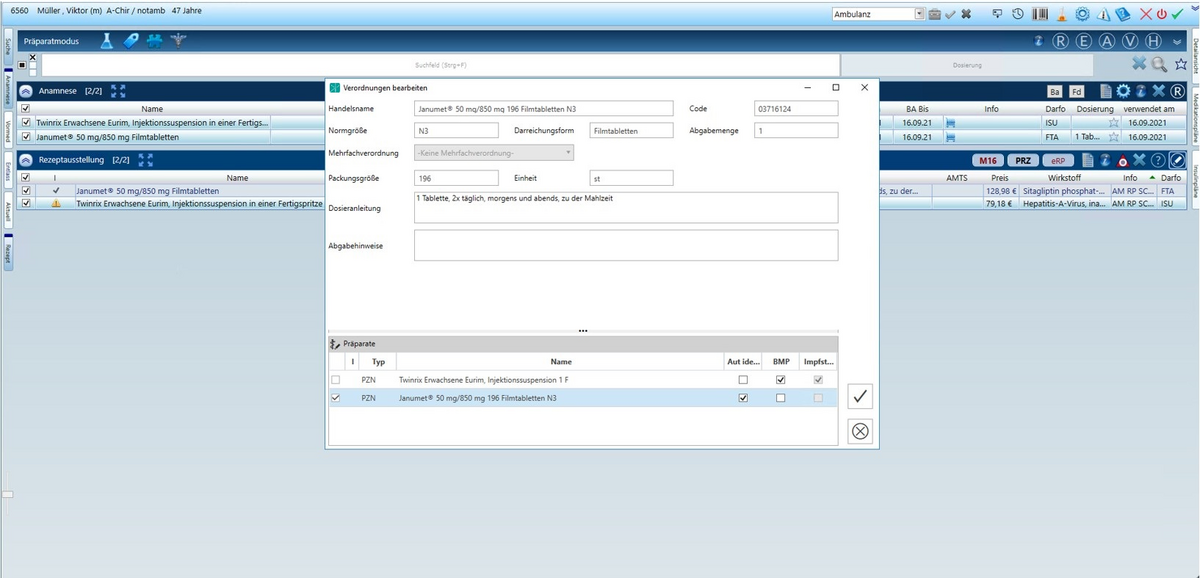
Task: Open the Detailansicht tab on right edge
Action: click(x=1194, y=58)
